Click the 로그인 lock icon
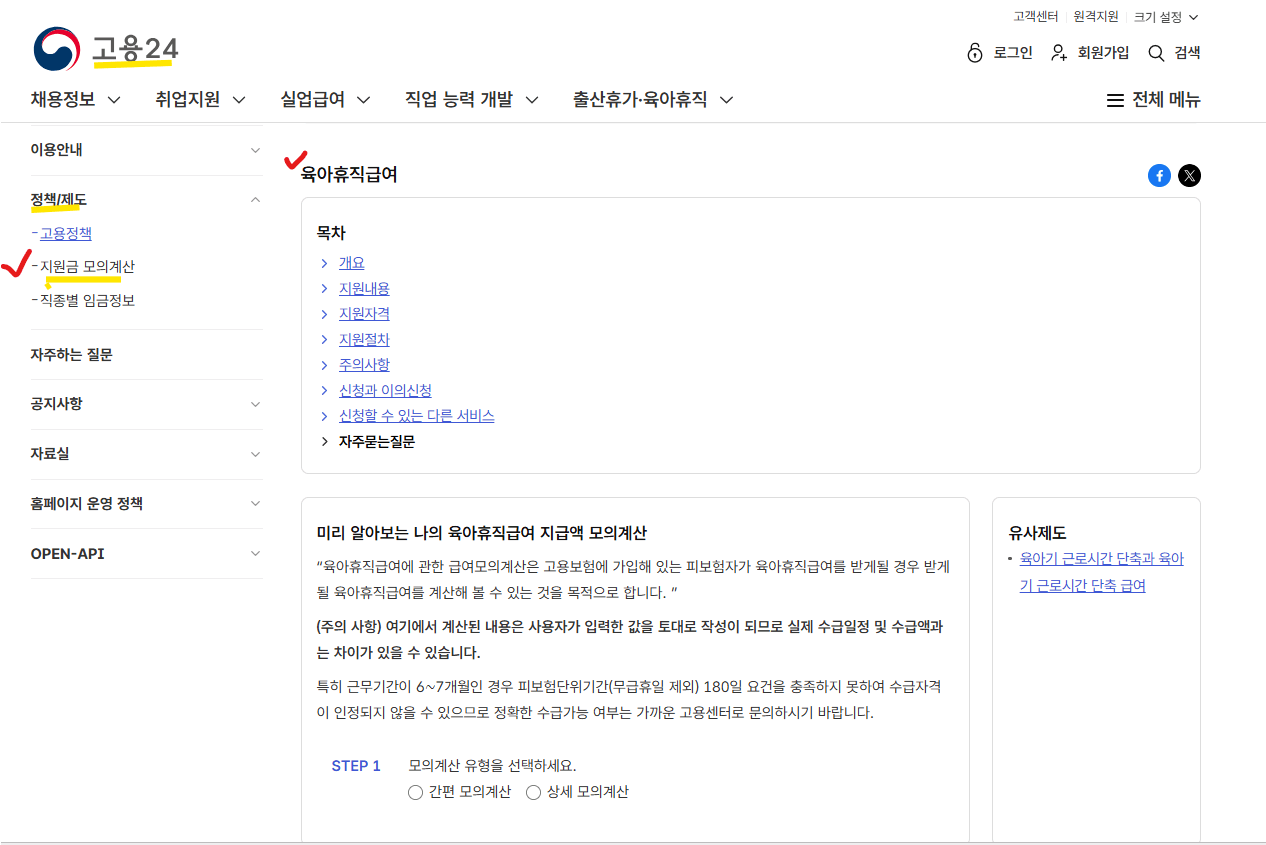1266x845 pixels. click(x=974, y=52)
